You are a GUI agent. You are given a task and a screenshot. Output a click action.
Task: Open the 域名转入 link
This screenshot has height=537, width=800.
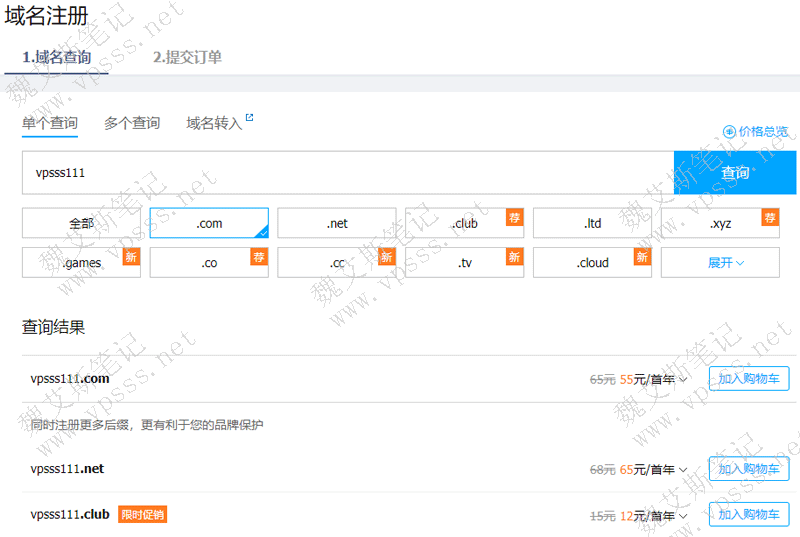pos(214,123)
